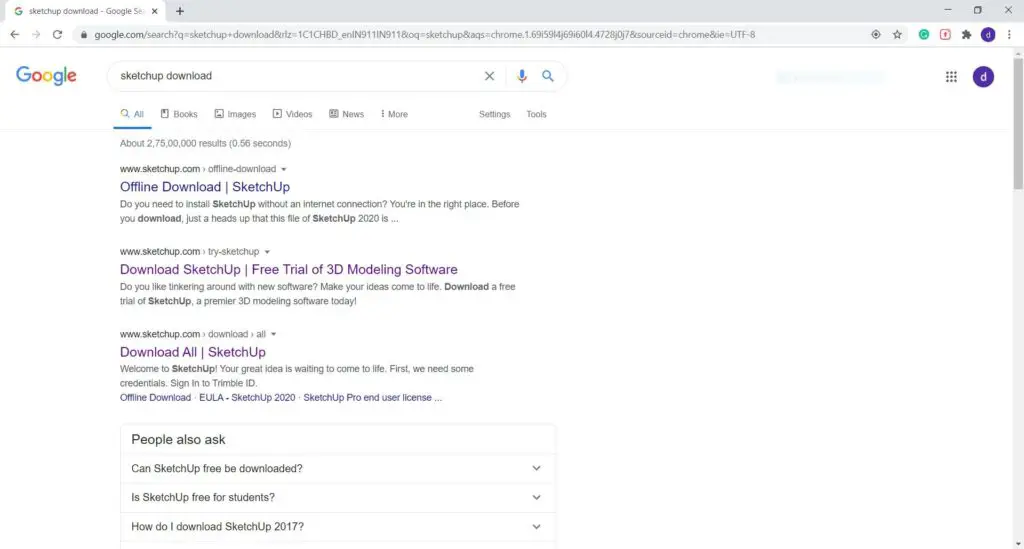Switch to the Videos tab
This screenshot has height=549, width=1024.
click(x=293, y=114)
